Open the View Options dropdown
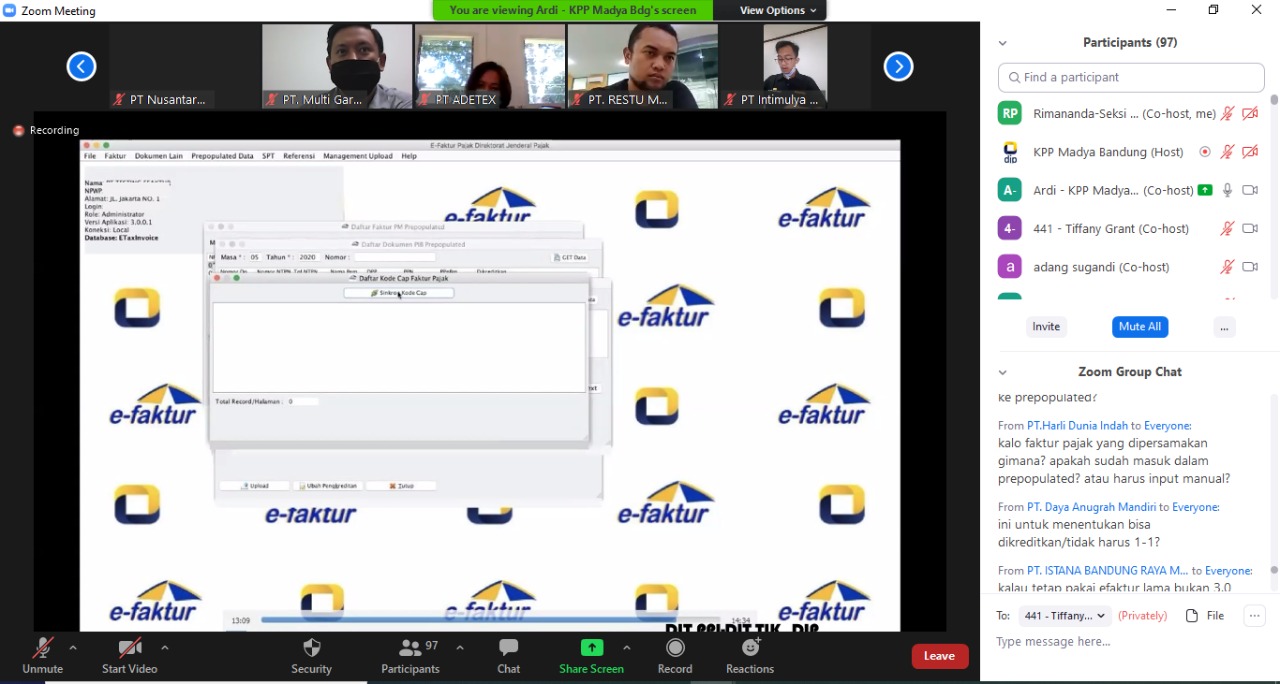 tap(778, 10)
